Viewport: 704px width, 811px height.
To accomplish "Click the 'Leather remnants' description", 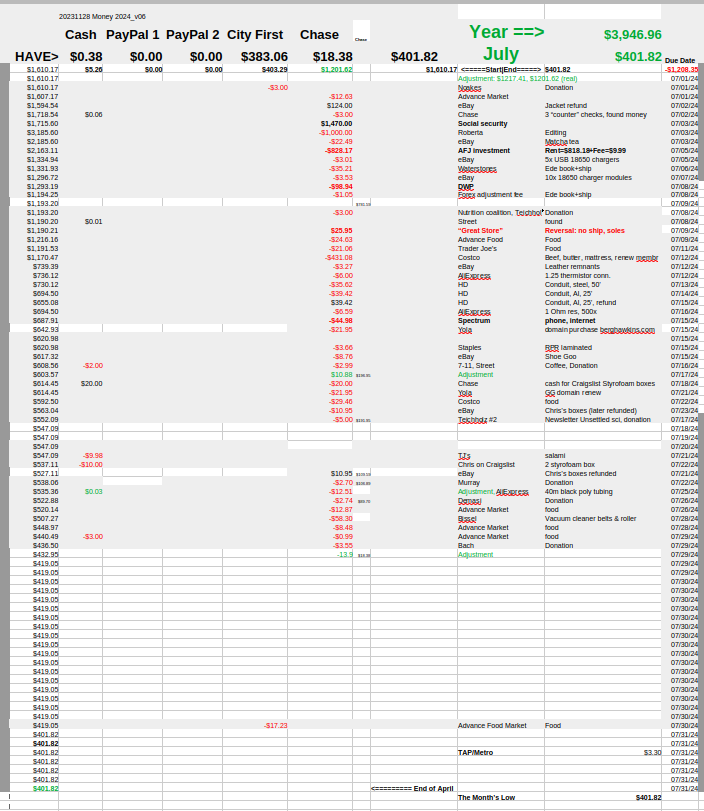I will (x=572, y=266).
